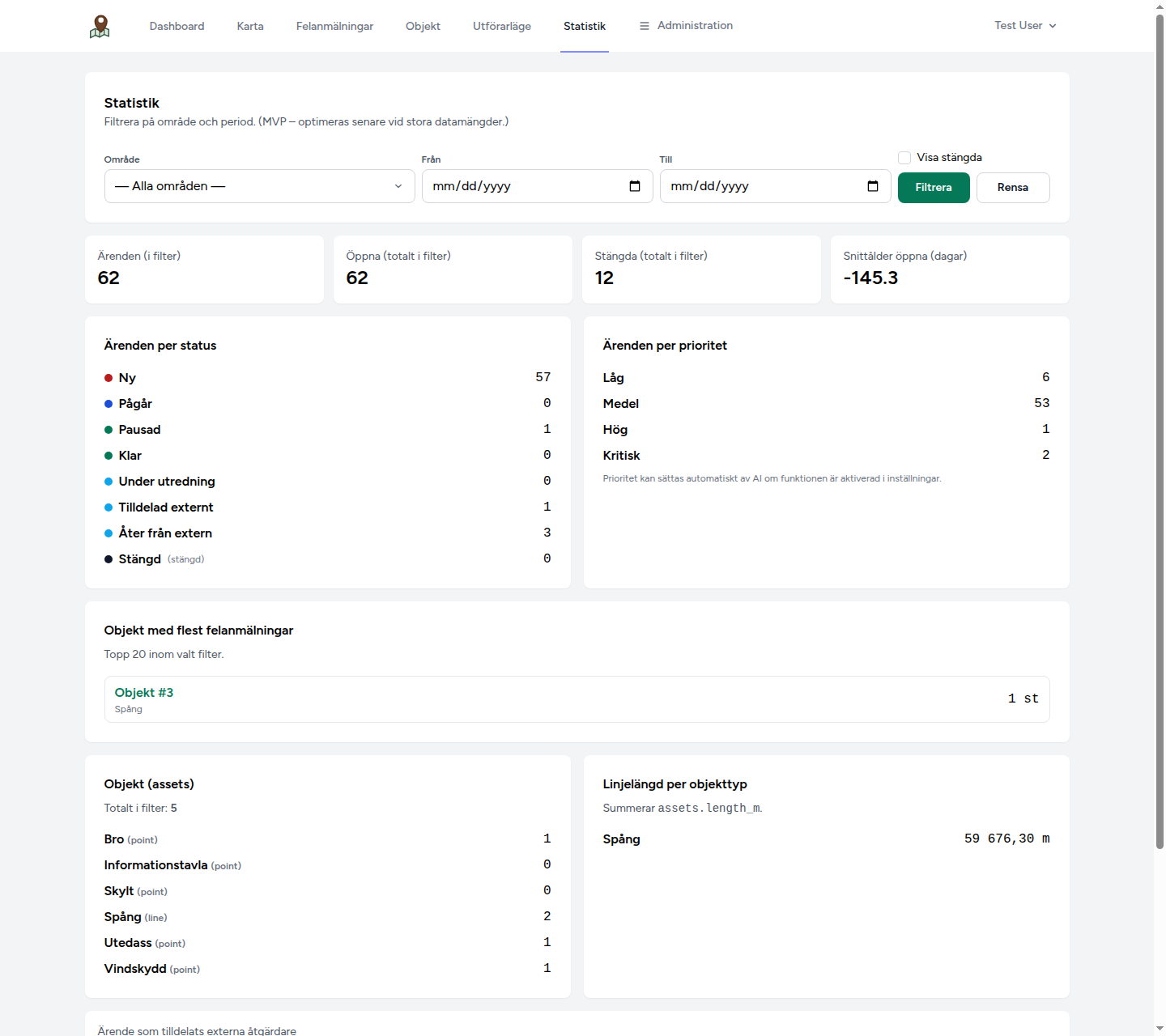Open the Objekt navigation tab
This screenshot has height=1036, width=1166.
[x=423, y=26]
